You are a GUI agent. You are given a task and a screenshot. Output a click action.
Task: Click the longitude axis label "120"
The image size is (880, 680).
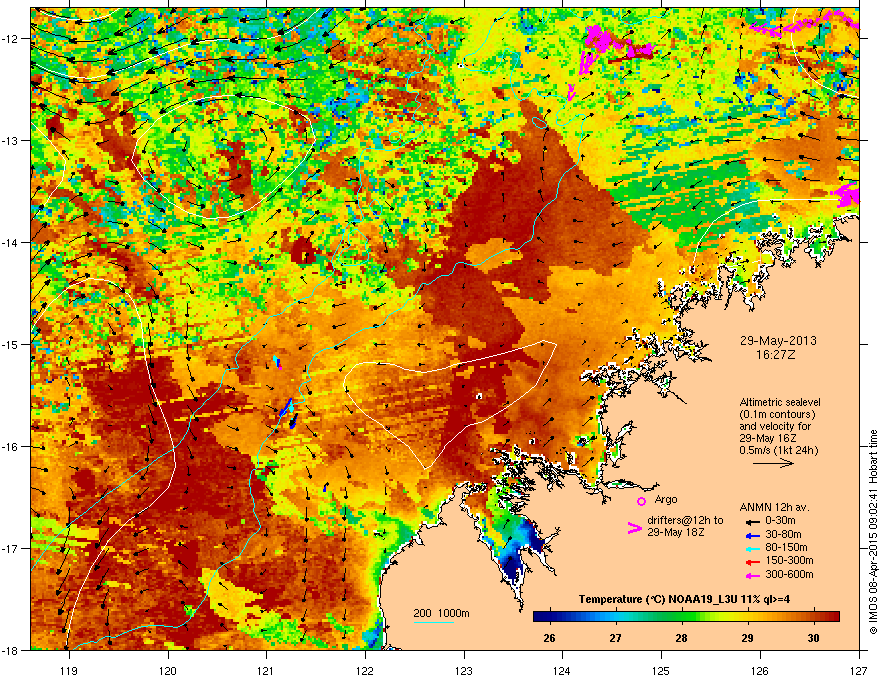coord(168,670)
